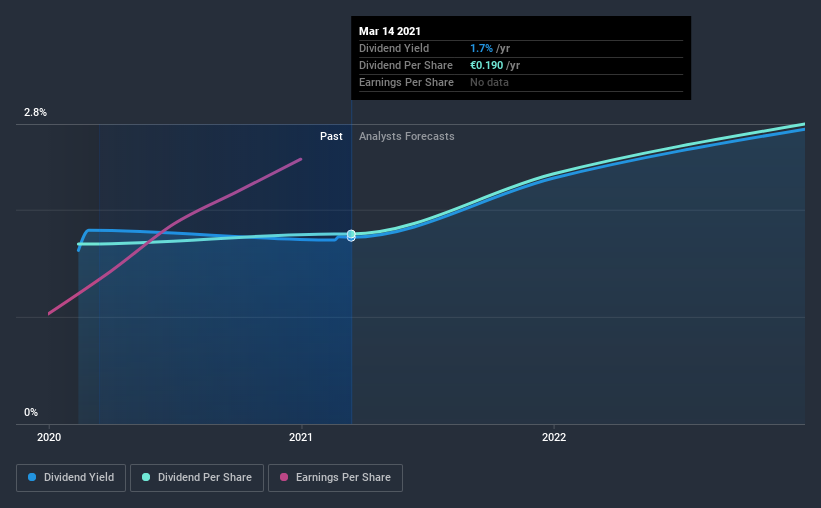This screenshot has width=821, height=508.
Task: Click the Analysts Forecasts label
Action: click(x=407, y=136)
